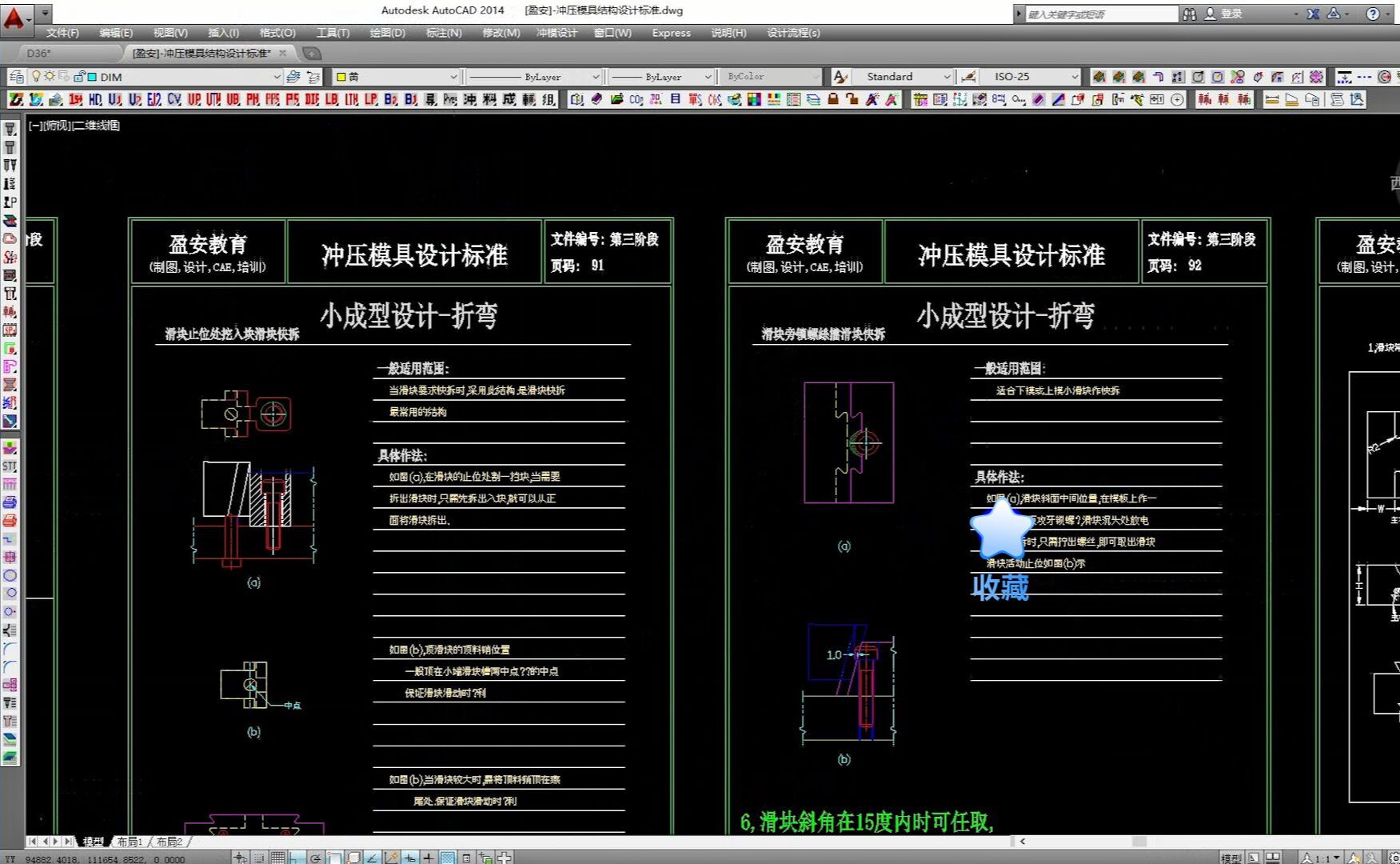
Task: Click the LB toolbar icon
Action: click(332, 99)
